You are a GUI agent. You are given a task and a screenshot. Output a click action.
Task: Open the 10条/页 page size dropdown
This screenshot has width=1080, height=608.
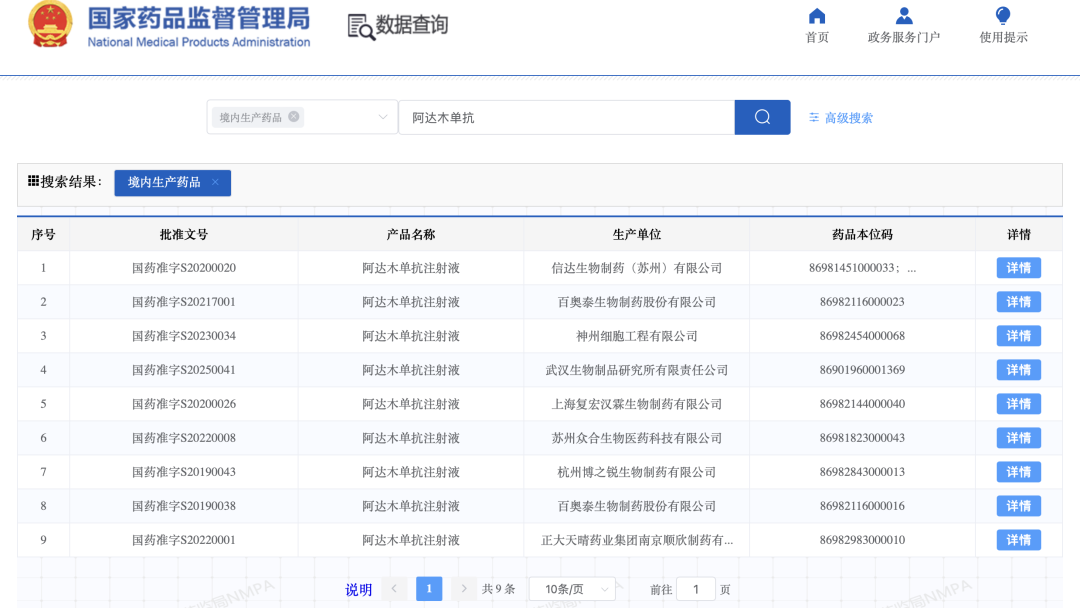point(572,589)
